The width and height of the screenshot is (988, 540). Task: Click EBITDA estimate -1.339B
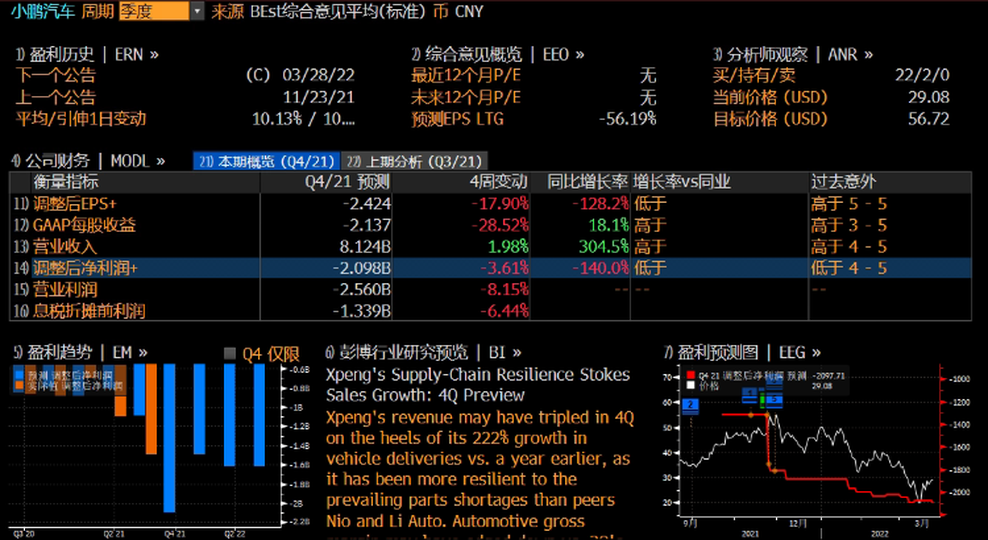(x=362, y=310)
